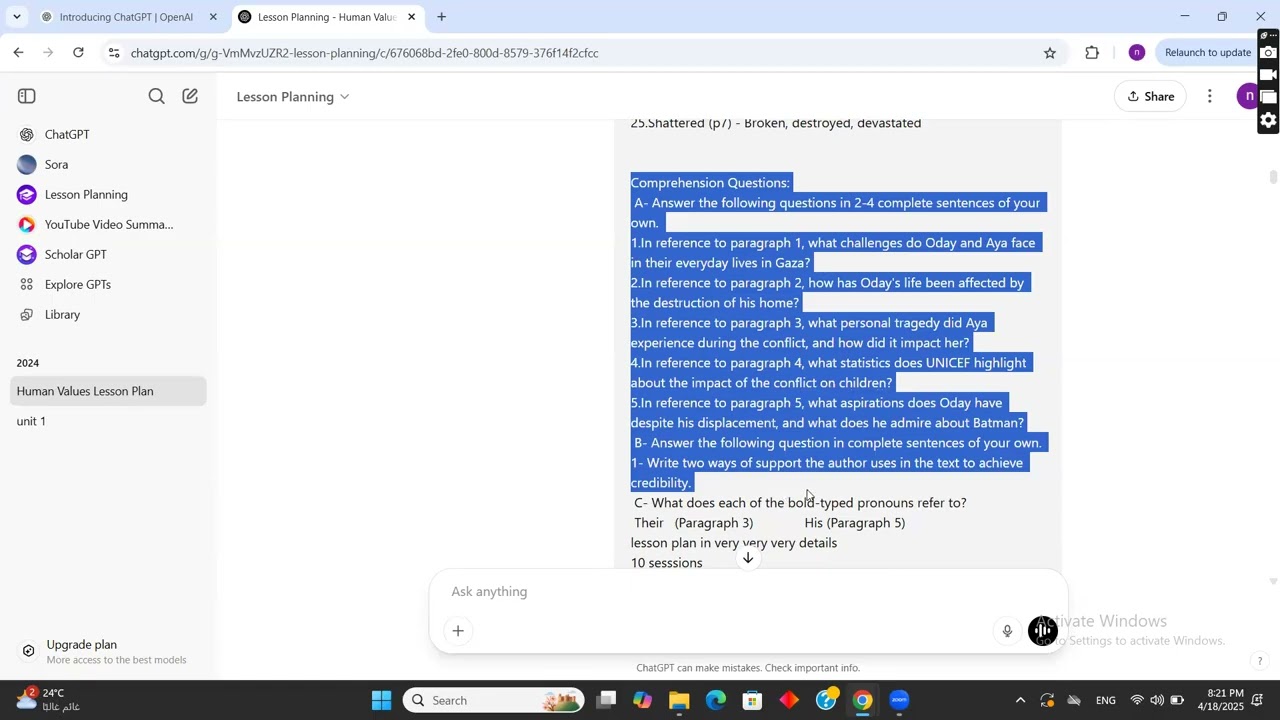The image size is (1280, 720).
Task: Click Relaunch to update button
Action: [1208, 53]
